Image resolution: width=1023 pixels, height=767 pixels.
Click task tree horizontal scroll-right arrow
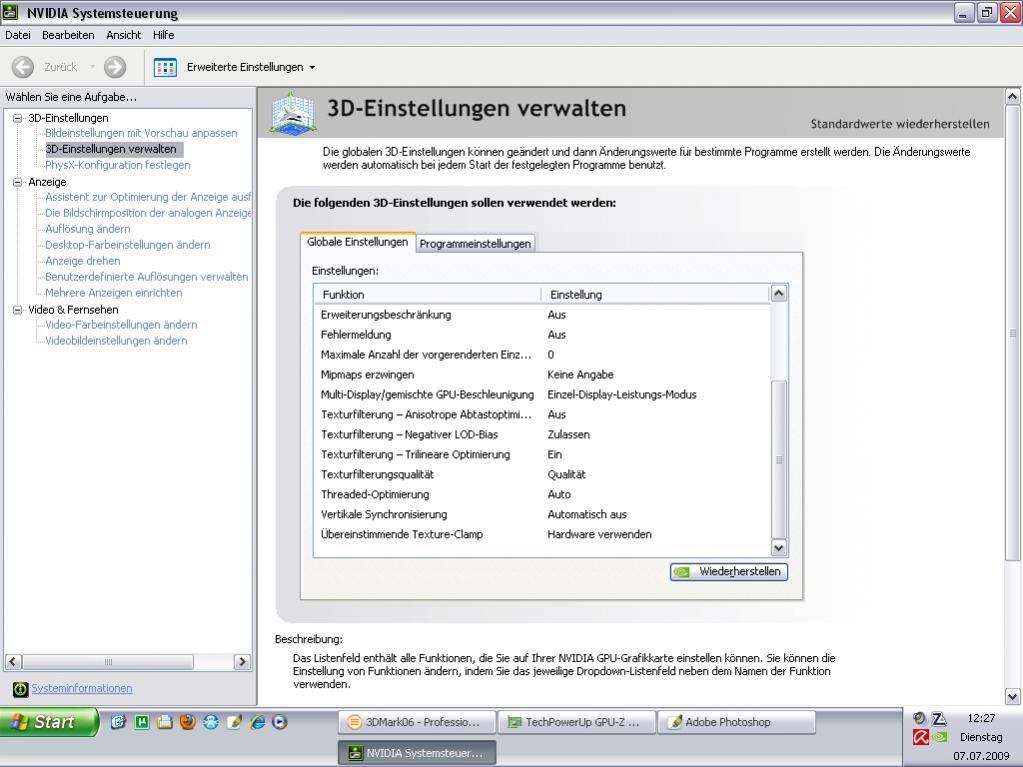(242, 661)
